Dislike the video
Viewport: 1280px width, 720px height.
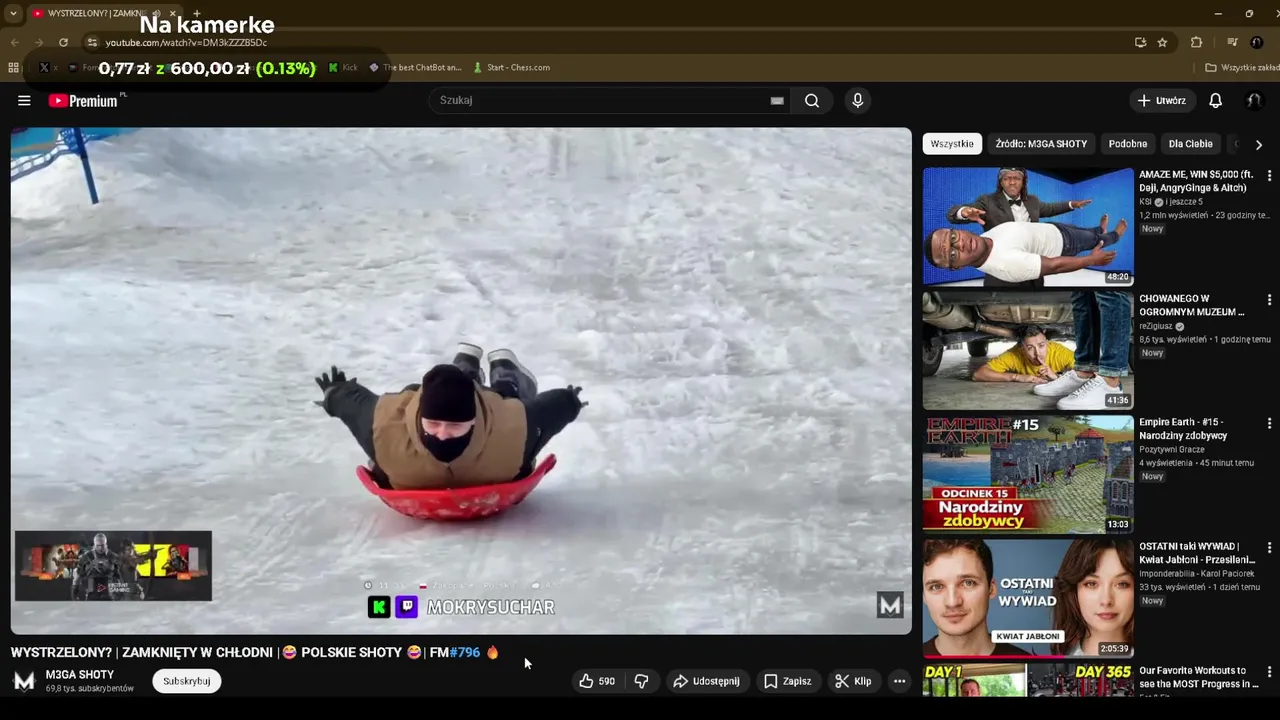(641, 681)
